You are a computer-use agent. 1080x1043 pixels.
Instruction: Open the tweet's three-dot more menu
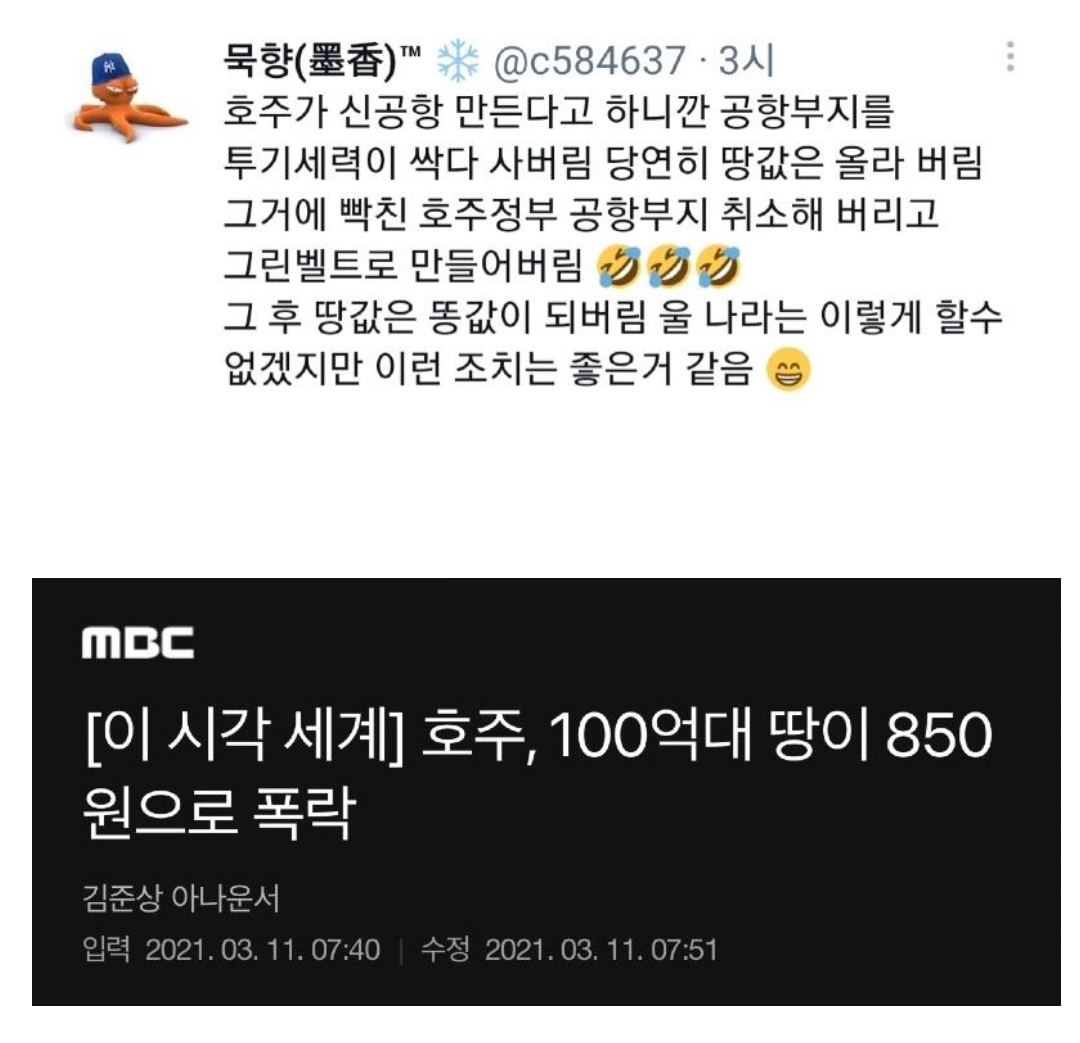click(x=1010, y=56)
